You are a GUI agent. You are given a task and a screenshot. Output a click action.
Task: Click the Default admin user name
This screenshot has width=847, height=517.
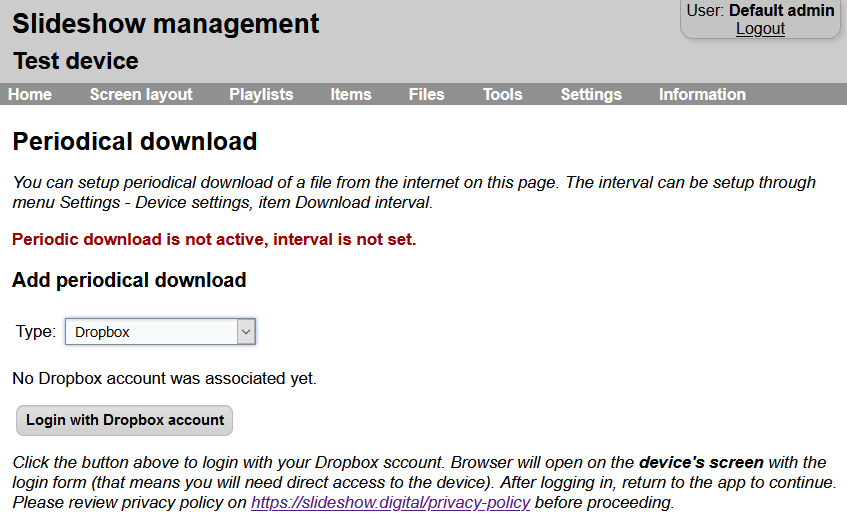tap(781, 11)
